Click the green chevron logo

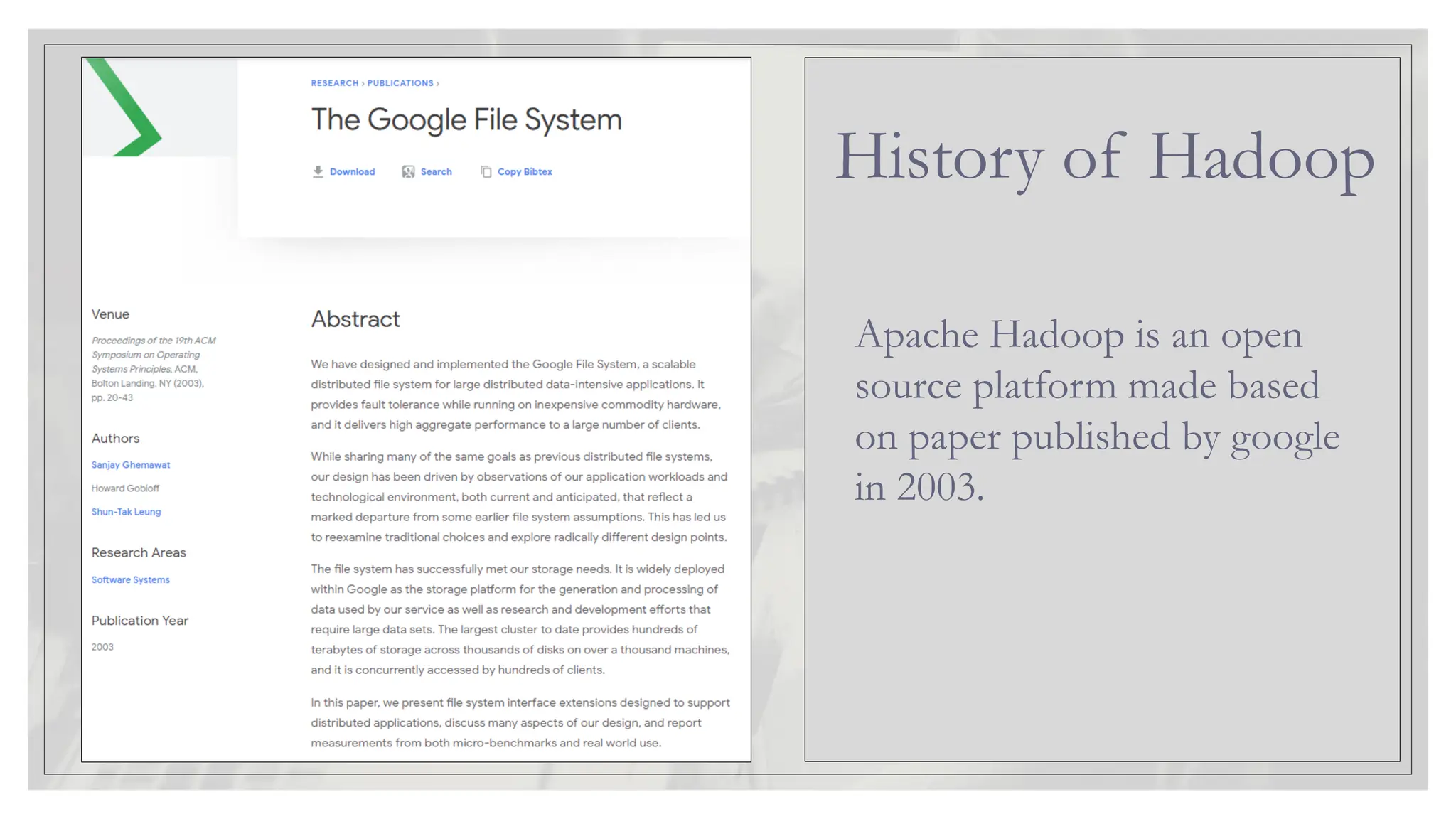pos(126,107)
